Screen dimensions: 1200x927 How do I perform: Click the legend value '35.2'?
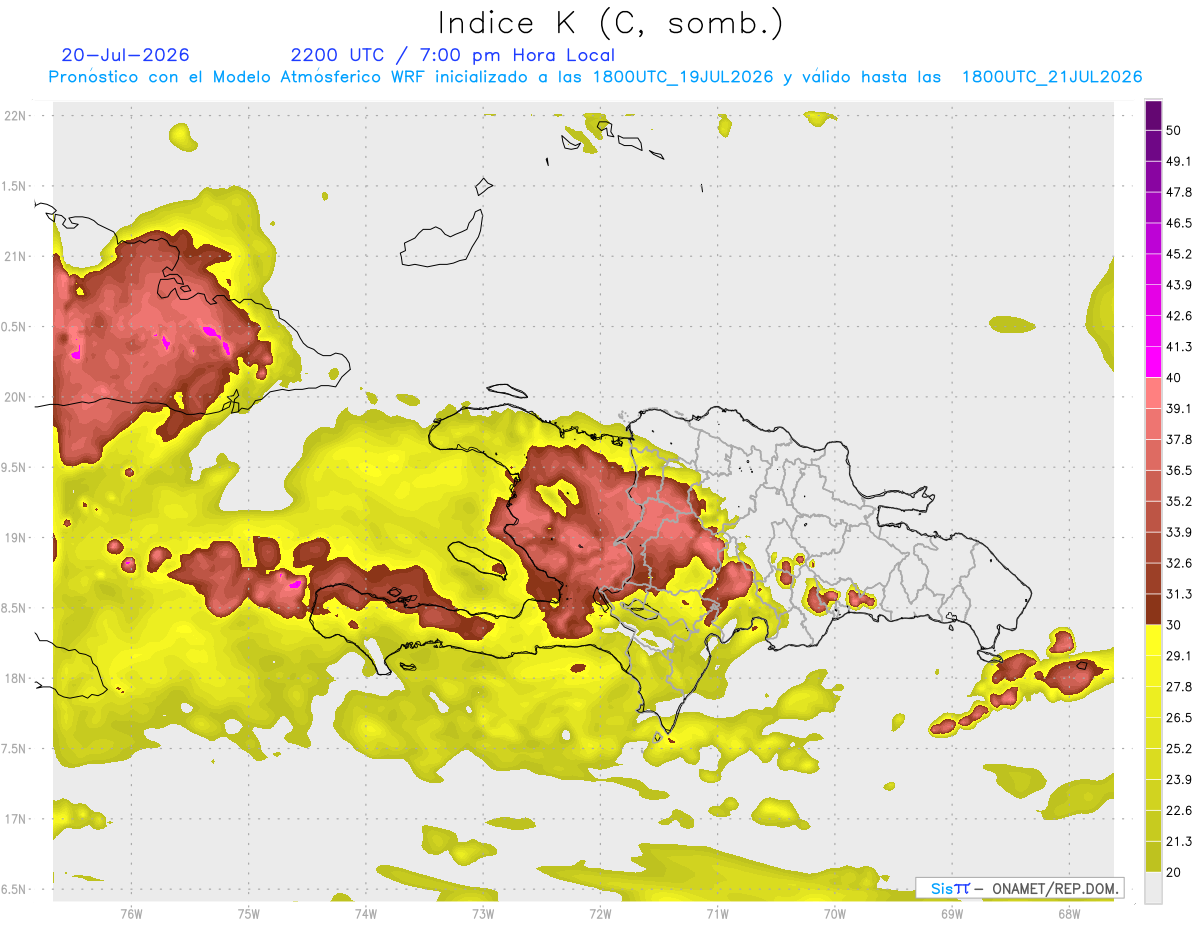pyautogui.click(x=1179, y=502)
